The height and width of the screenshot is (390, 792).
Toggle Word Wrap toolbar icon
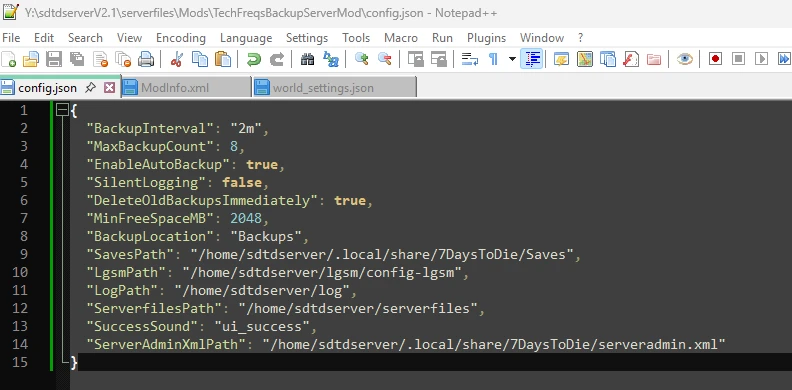(x=470, y=59)
